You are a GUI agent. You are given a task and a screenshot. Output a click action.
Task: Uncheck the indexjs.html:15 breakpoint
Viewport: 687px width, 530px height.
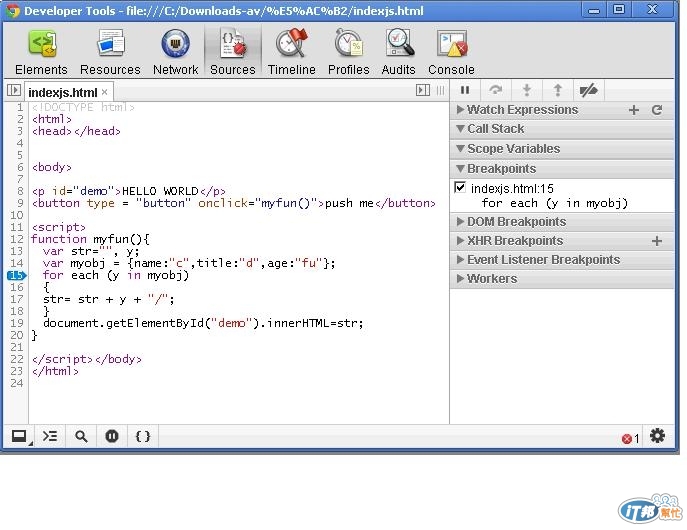coord(460,187)
